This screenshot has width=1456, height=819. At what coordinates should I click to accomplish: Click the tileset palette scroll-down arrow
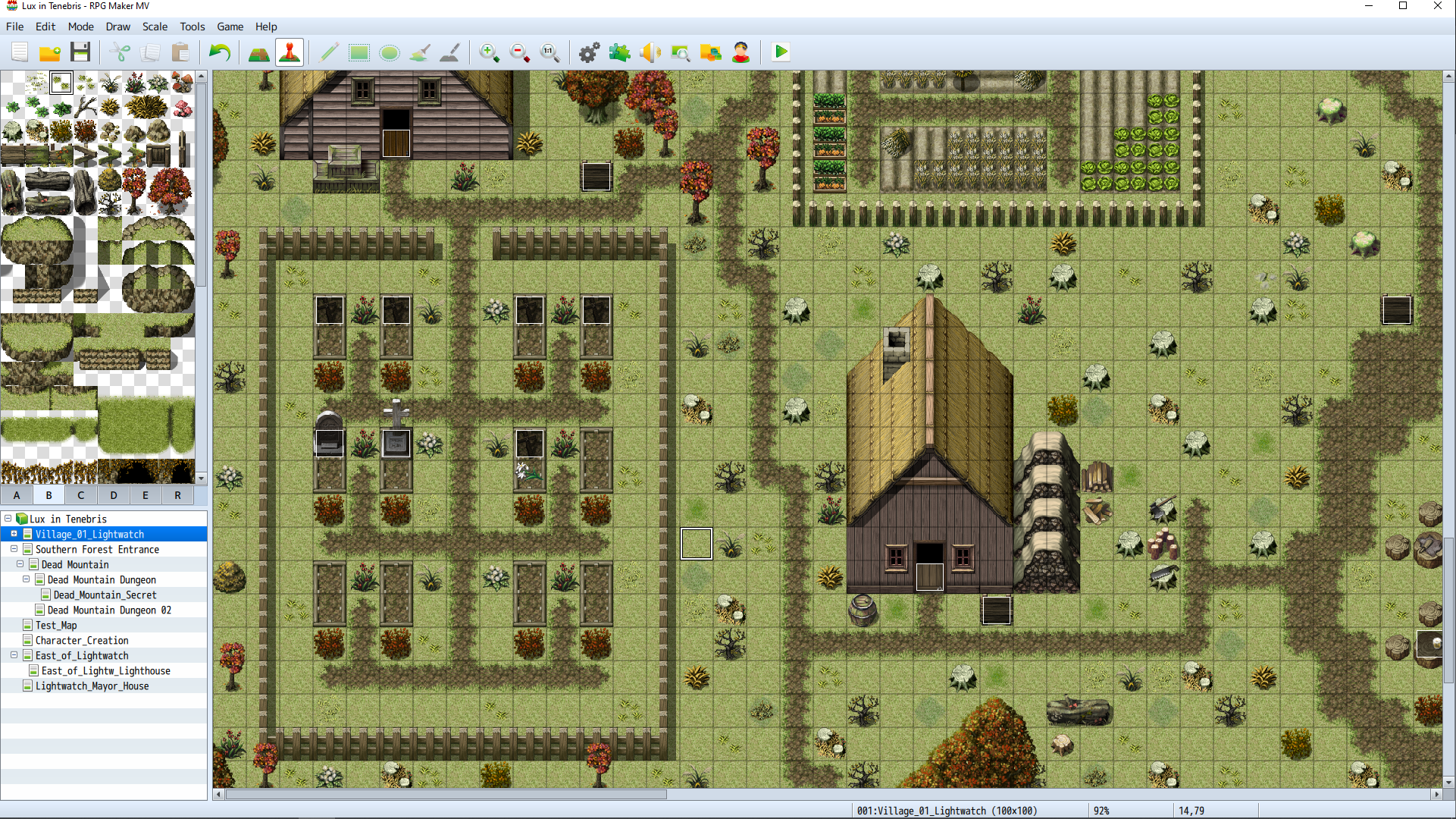click(x=202, y=479)
